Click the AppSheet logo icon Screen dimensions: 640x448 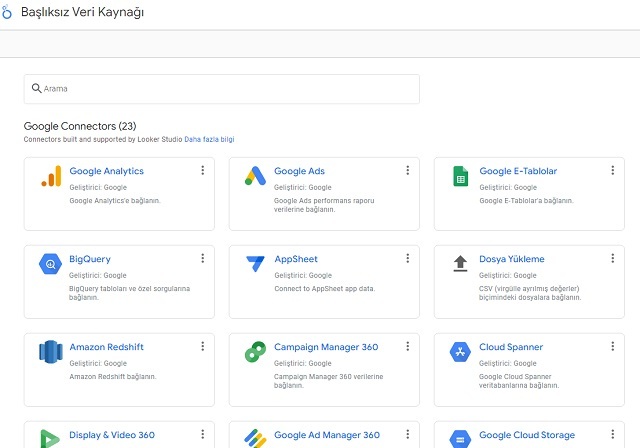pos(256,264)
